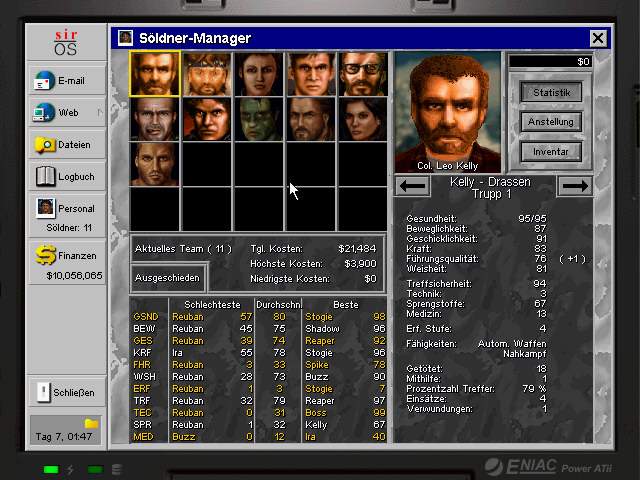Click the Tgl. Kosten $21,484 value
The width and height of the screenshot is (640, 480).
point(357,249)
